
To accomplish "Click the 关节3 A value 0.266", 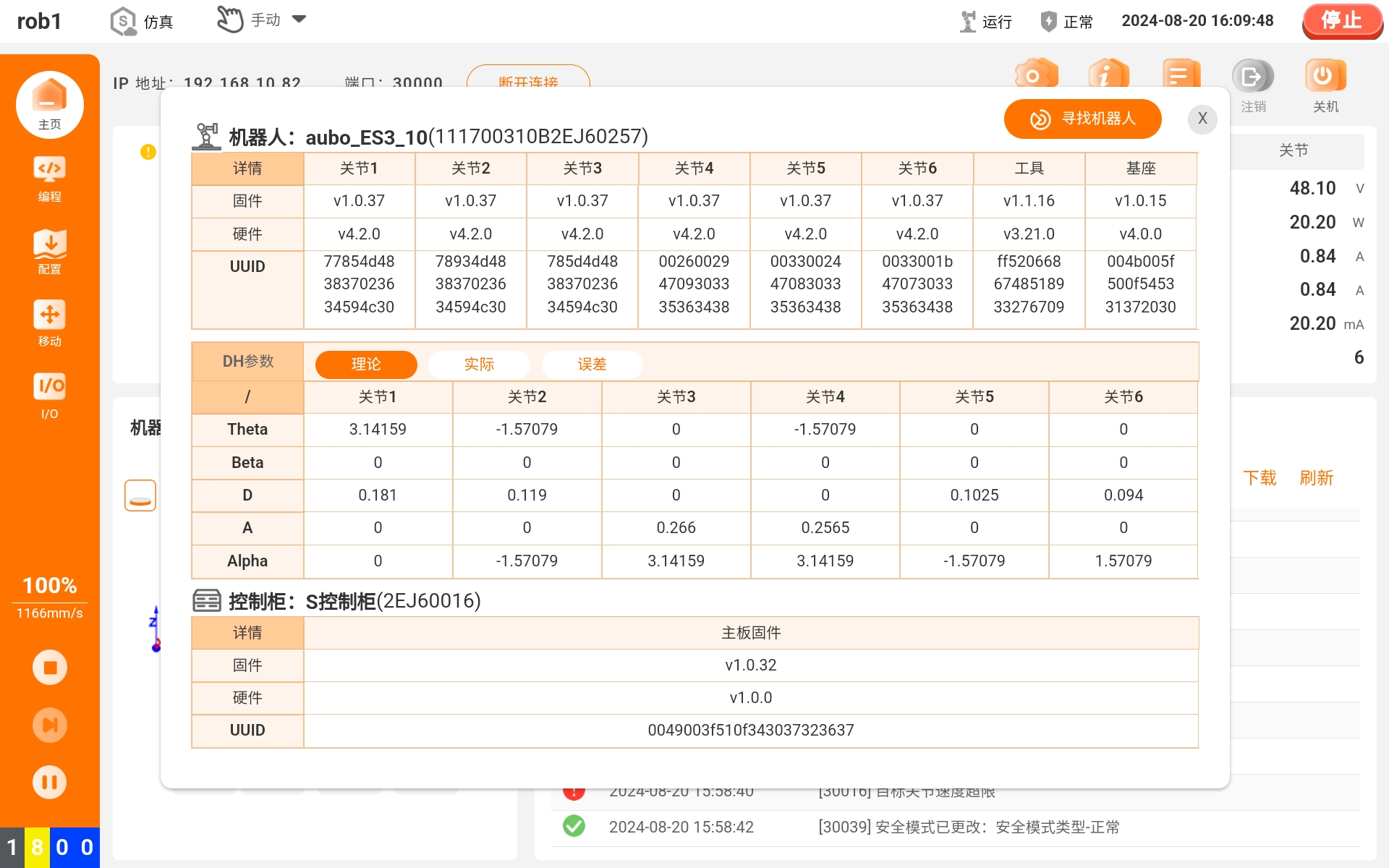I will (x=676, y=528).
